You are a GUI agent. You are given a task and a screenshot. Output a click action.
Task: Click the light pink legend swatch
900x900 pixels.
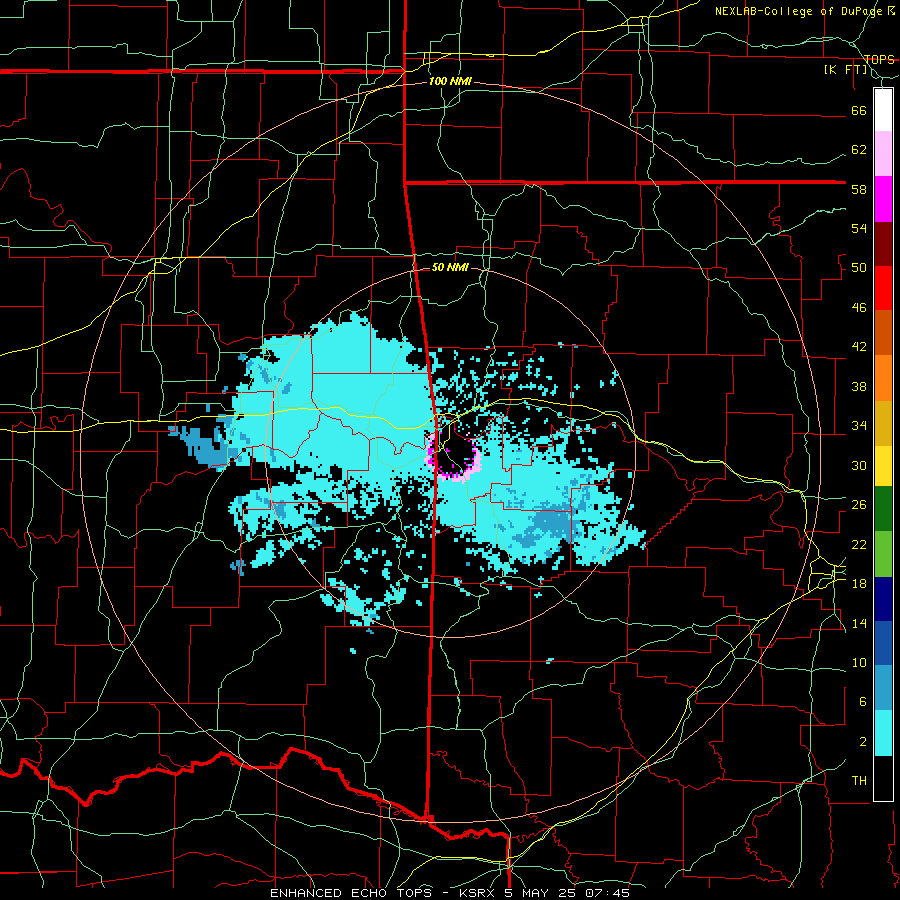point(883,153)
